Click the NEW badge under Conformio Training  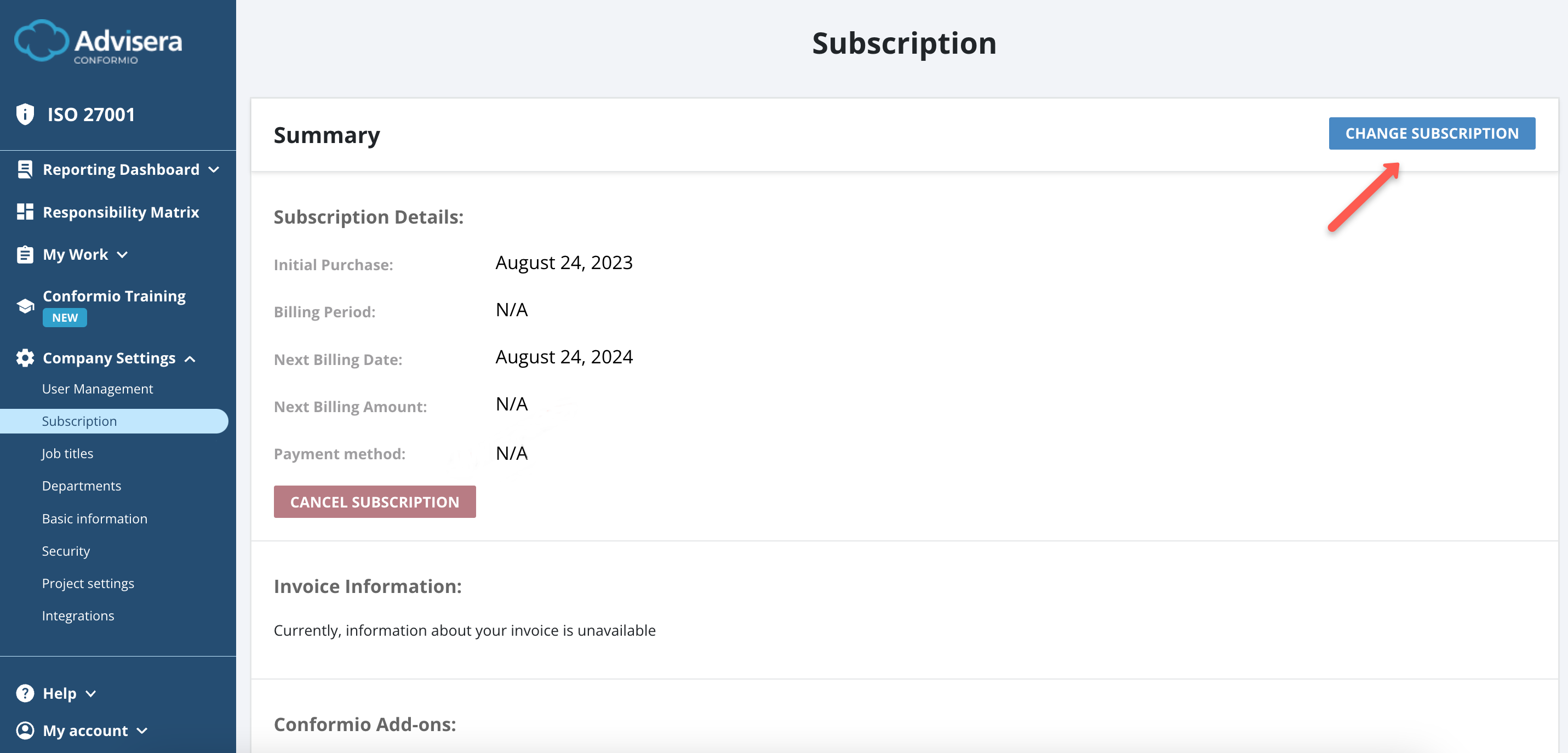65,317
